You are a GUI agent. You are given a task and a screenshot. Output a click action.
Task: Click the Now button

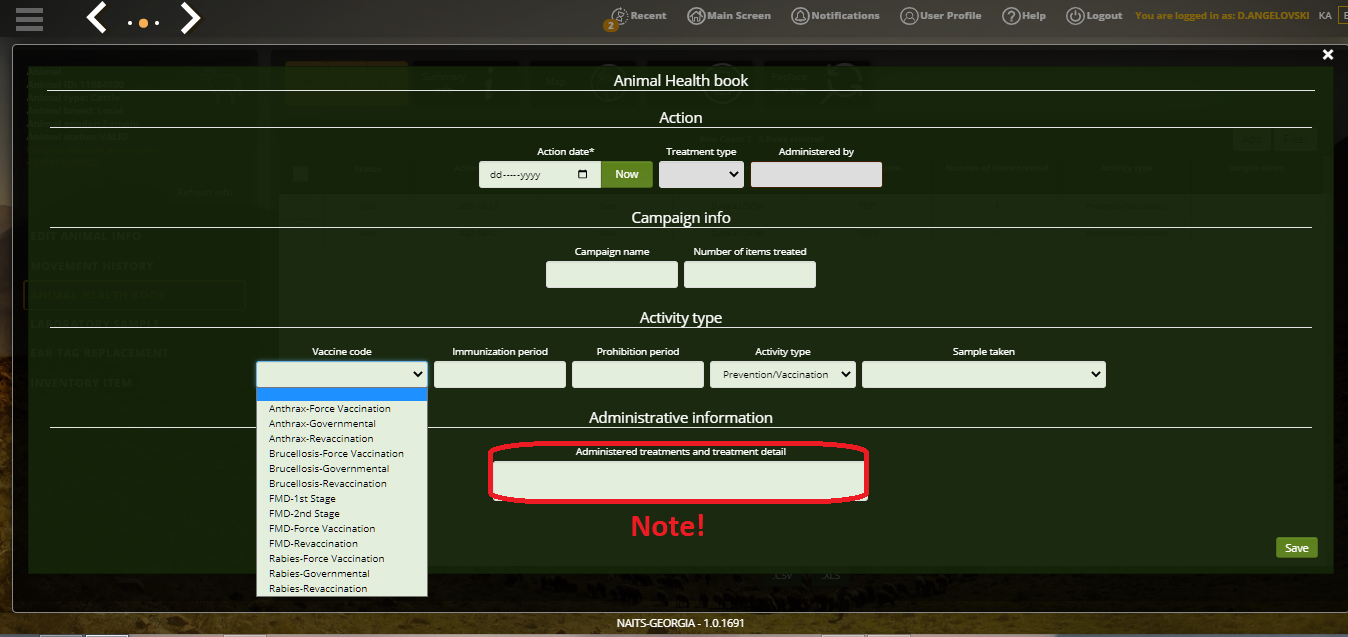coord(627,174)
